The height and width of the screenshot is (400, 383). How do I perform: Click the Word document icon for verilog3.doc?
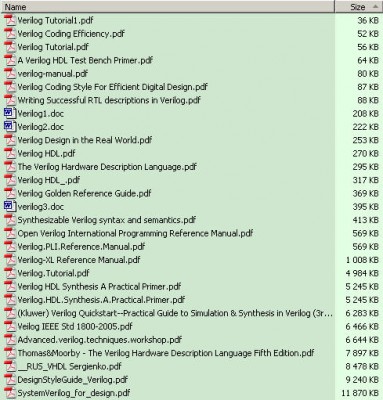(10, 207)
